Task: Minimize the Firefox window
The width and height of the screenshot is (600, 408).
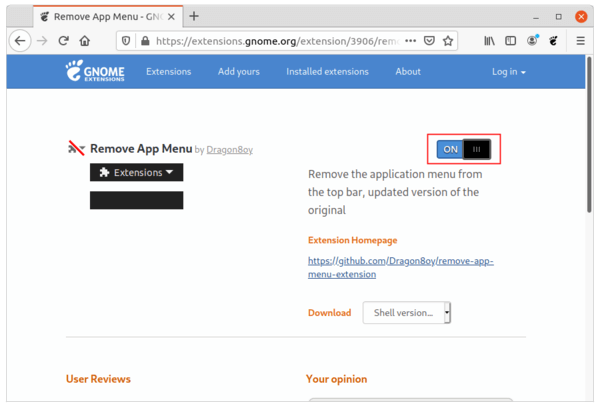Action: [536, 17]
